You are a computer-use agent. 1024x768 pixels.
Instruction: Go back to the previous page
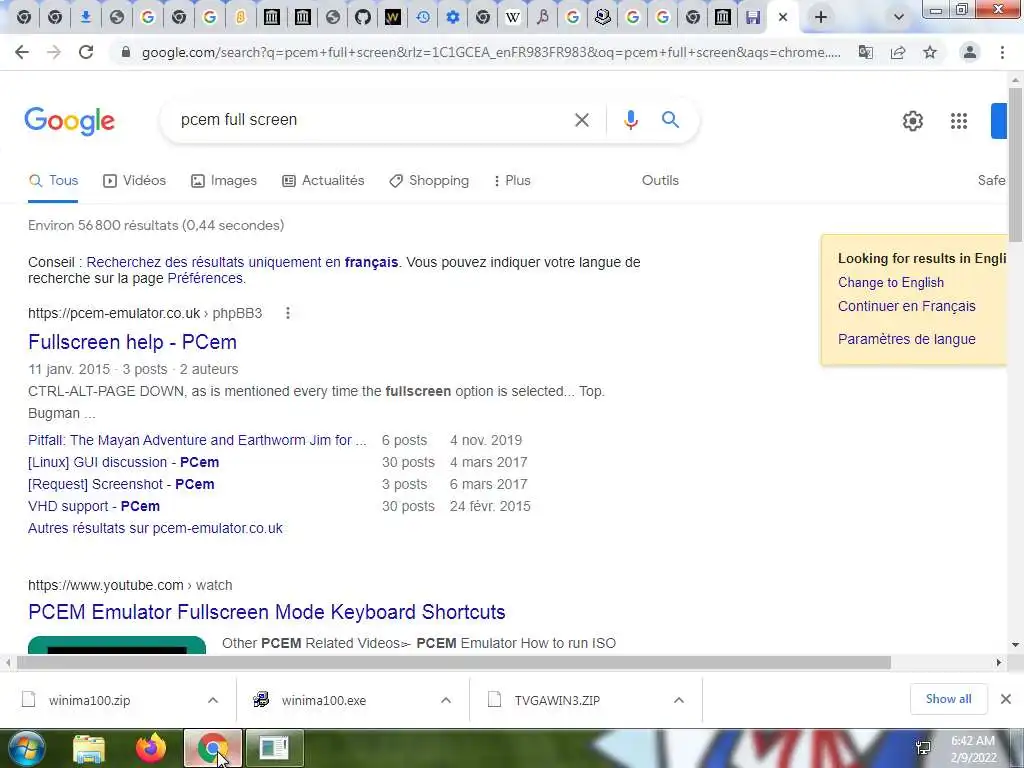tap(22, 52)
